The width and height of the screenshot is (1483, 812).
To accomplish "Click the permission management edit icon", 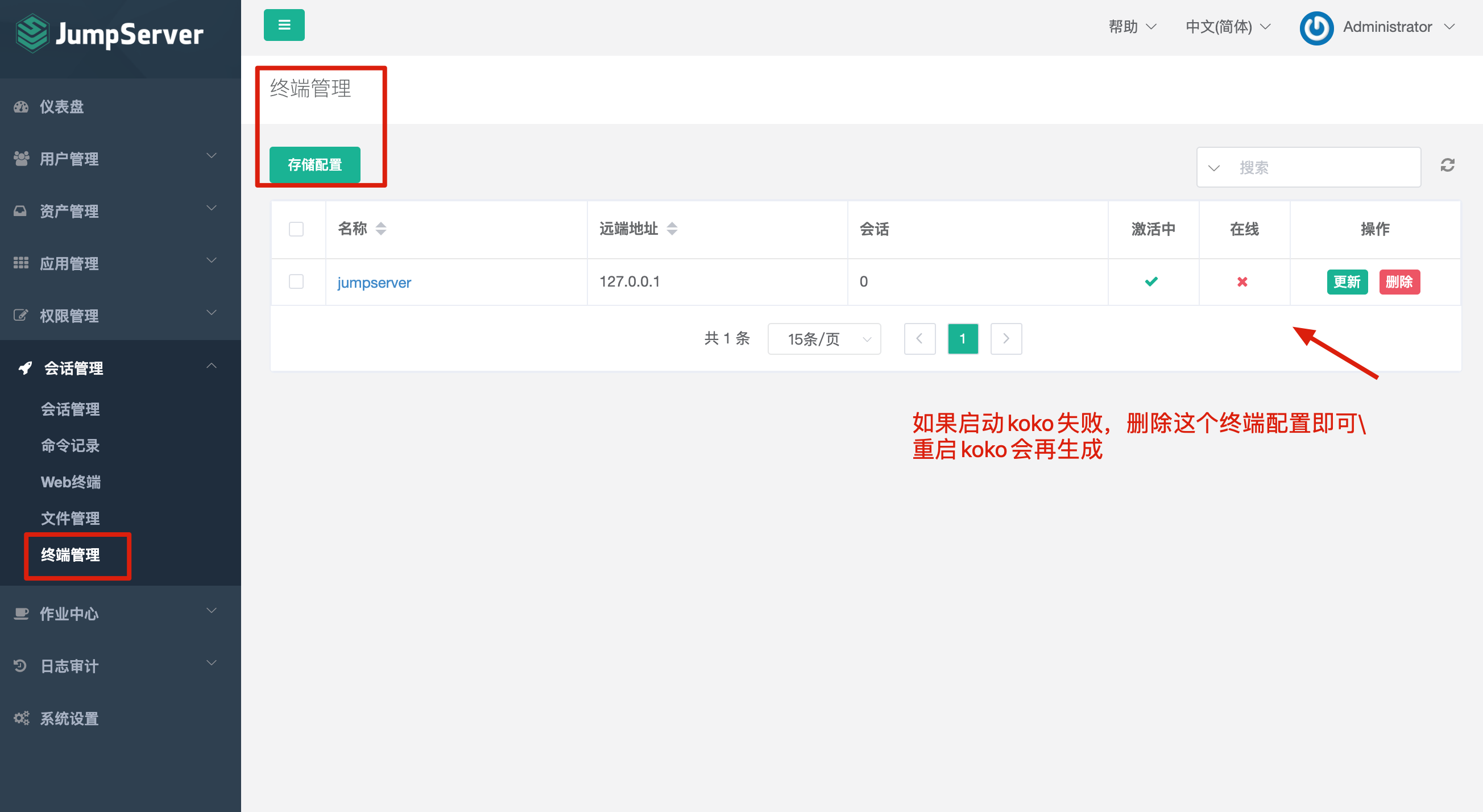I will coord(20,315).
